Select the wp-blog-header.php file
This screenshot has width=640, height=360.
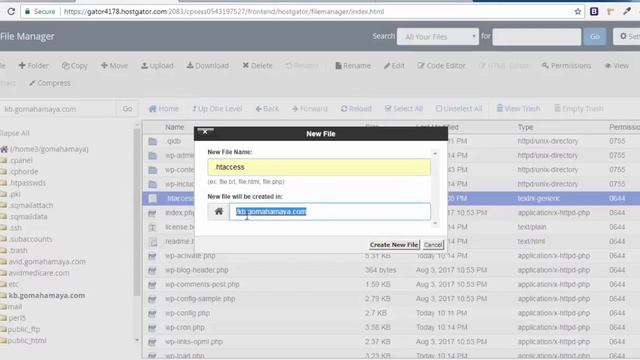[197, 270]
